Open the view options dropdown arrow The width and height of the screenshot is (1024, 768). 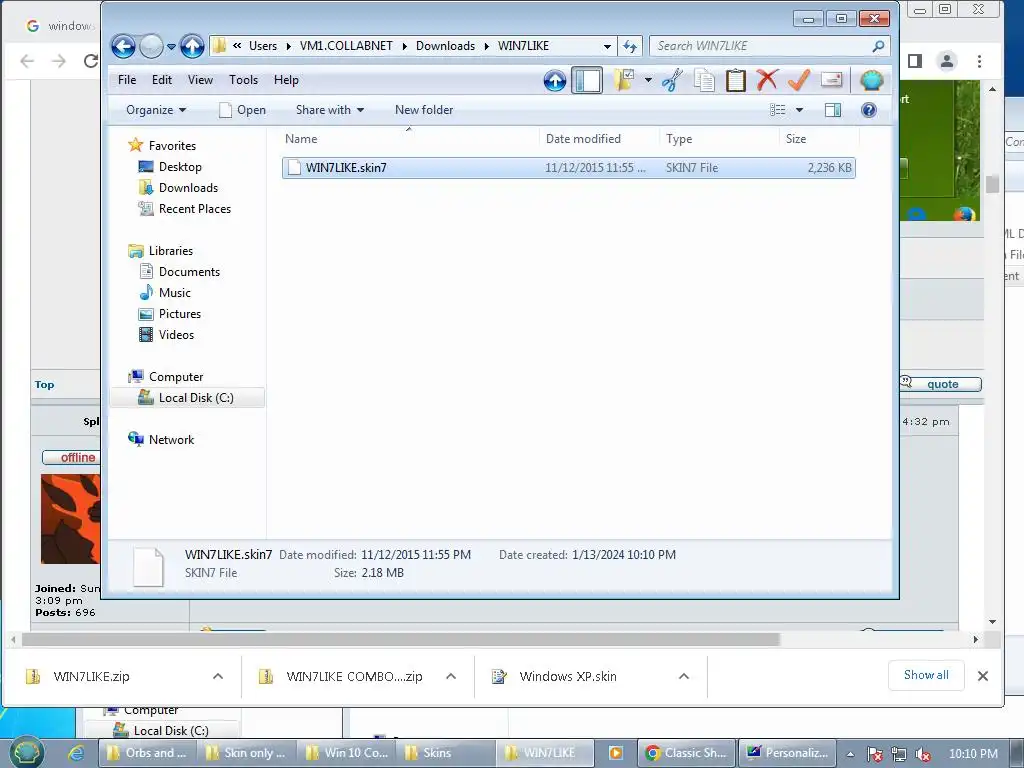click(x=799, y=110)
